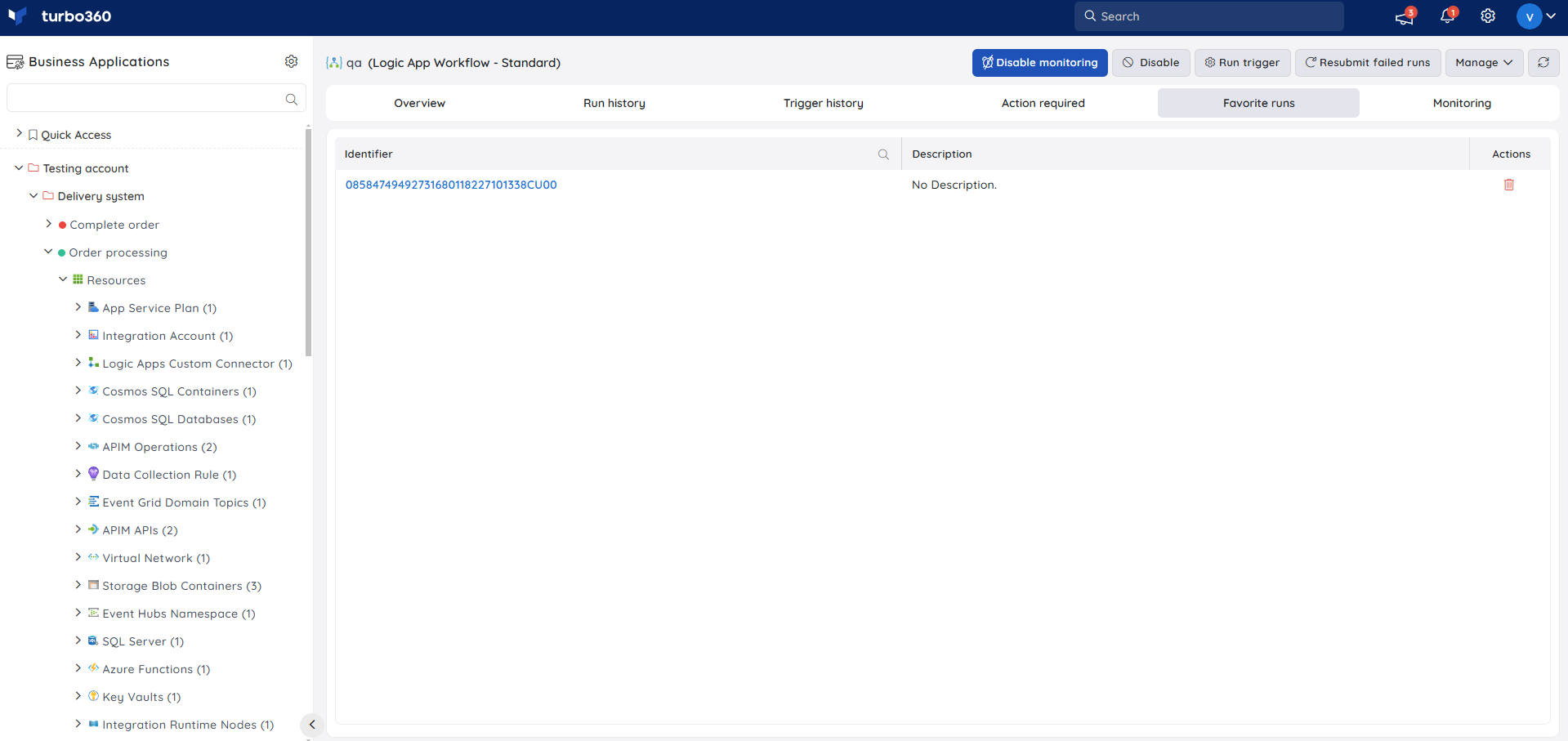The width and height of the screenshot is (1568, 741).
Task: Expand Virtual Network (1) group
Action: pyautogui.click(x=78, y=557)
